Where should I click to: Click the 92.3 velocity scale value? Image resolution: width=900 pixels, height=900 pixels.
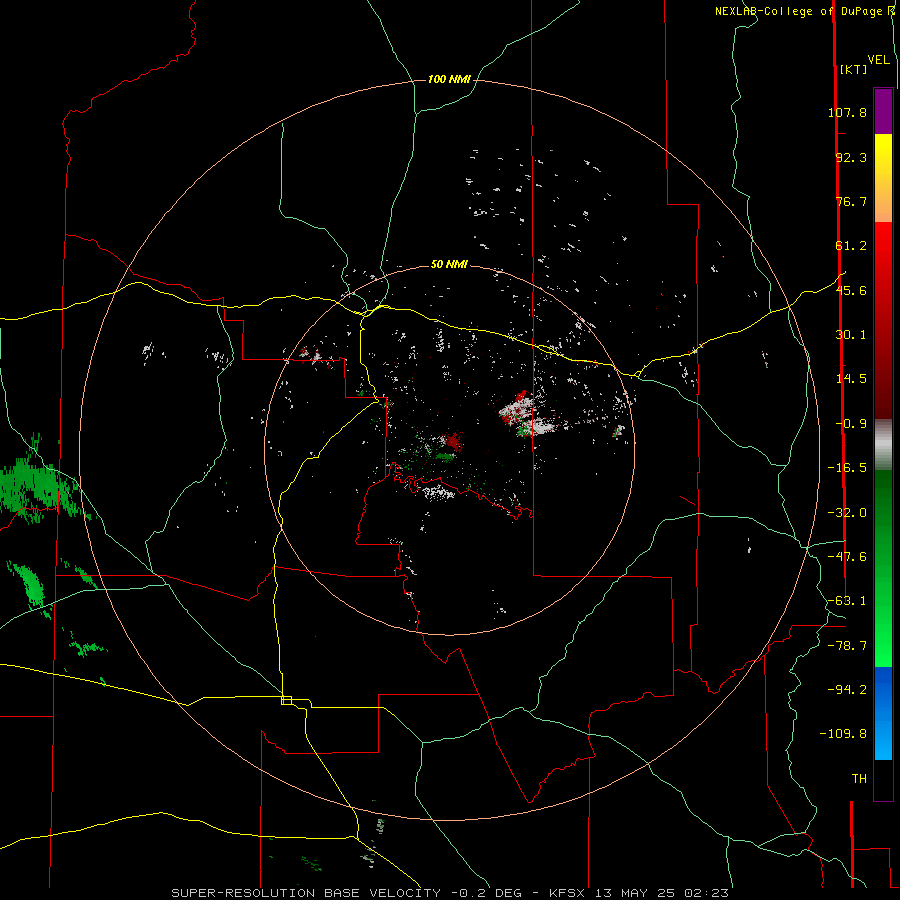pyautogui.click(x=851, y=157)
